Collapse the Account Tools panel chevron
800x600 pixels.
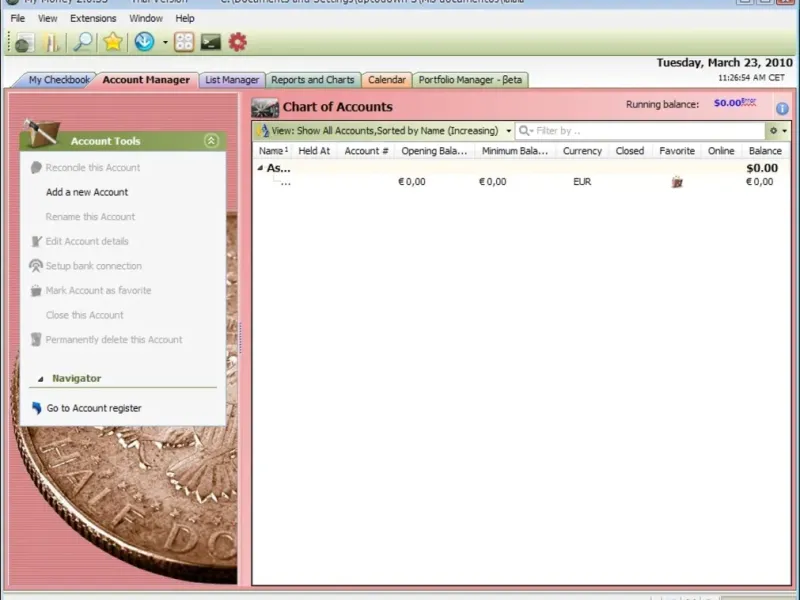211,141
